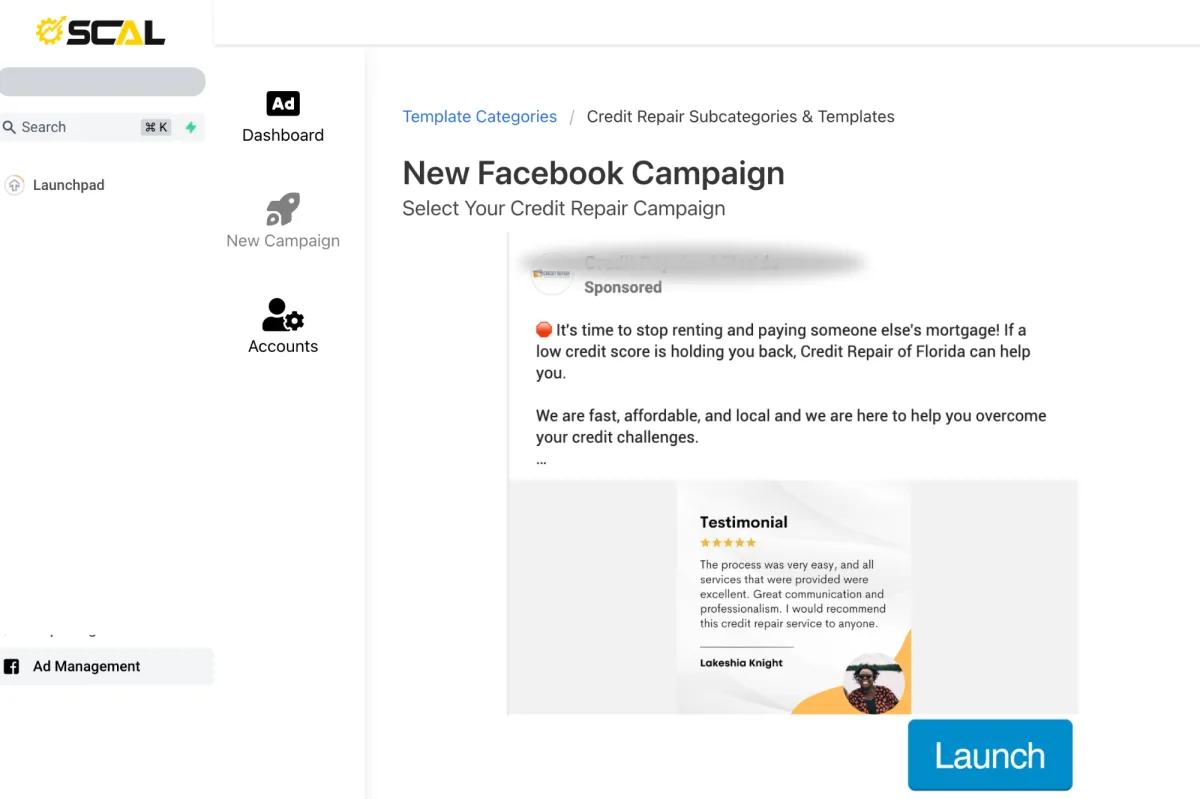The width and height of the screenshot is (1200, 799).
Task: Click the New Campaign rocket icon
Action: tap(283, 209)
